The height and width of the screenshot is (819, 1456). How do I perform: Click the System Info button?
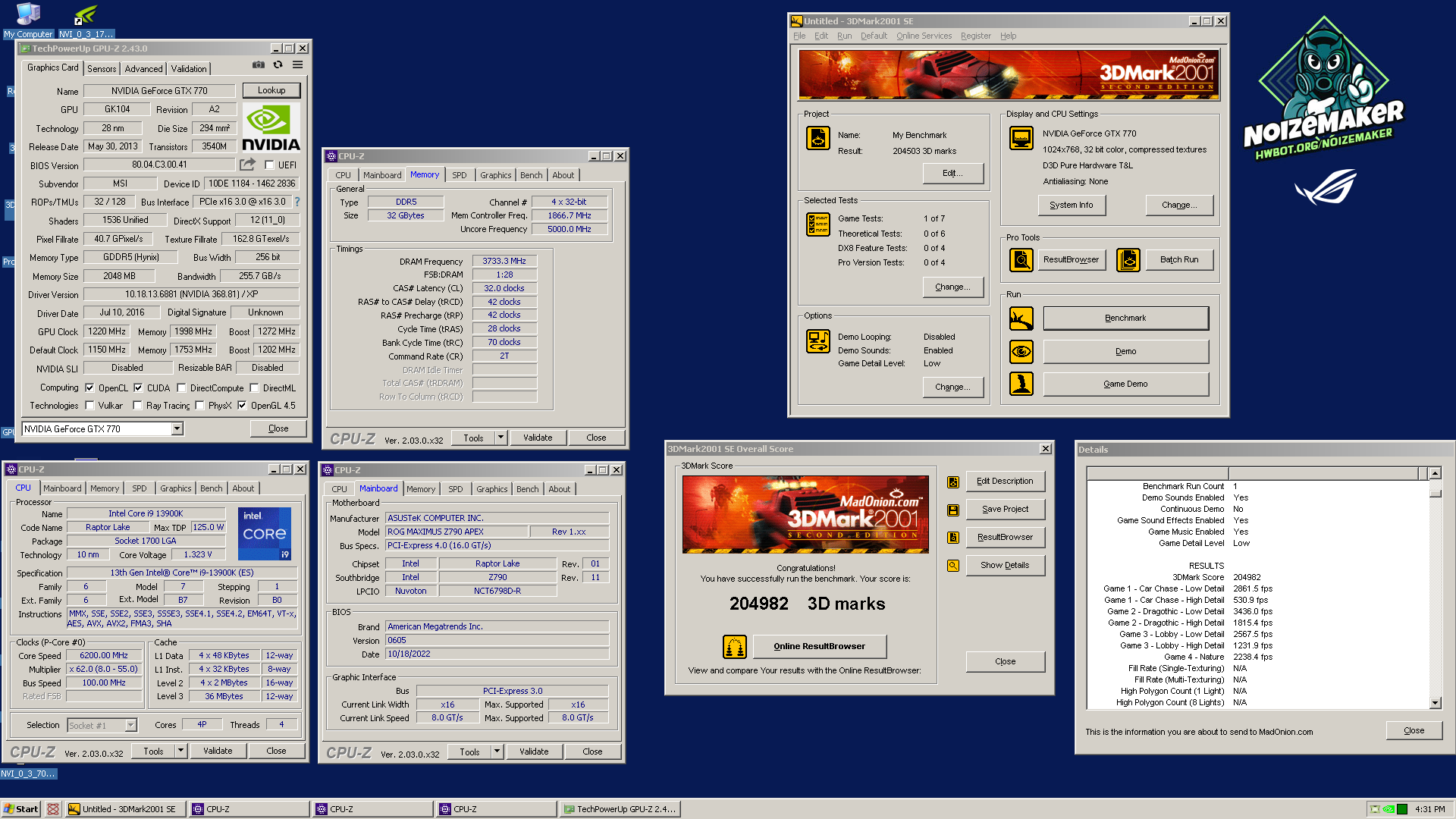click(1072, 205)
